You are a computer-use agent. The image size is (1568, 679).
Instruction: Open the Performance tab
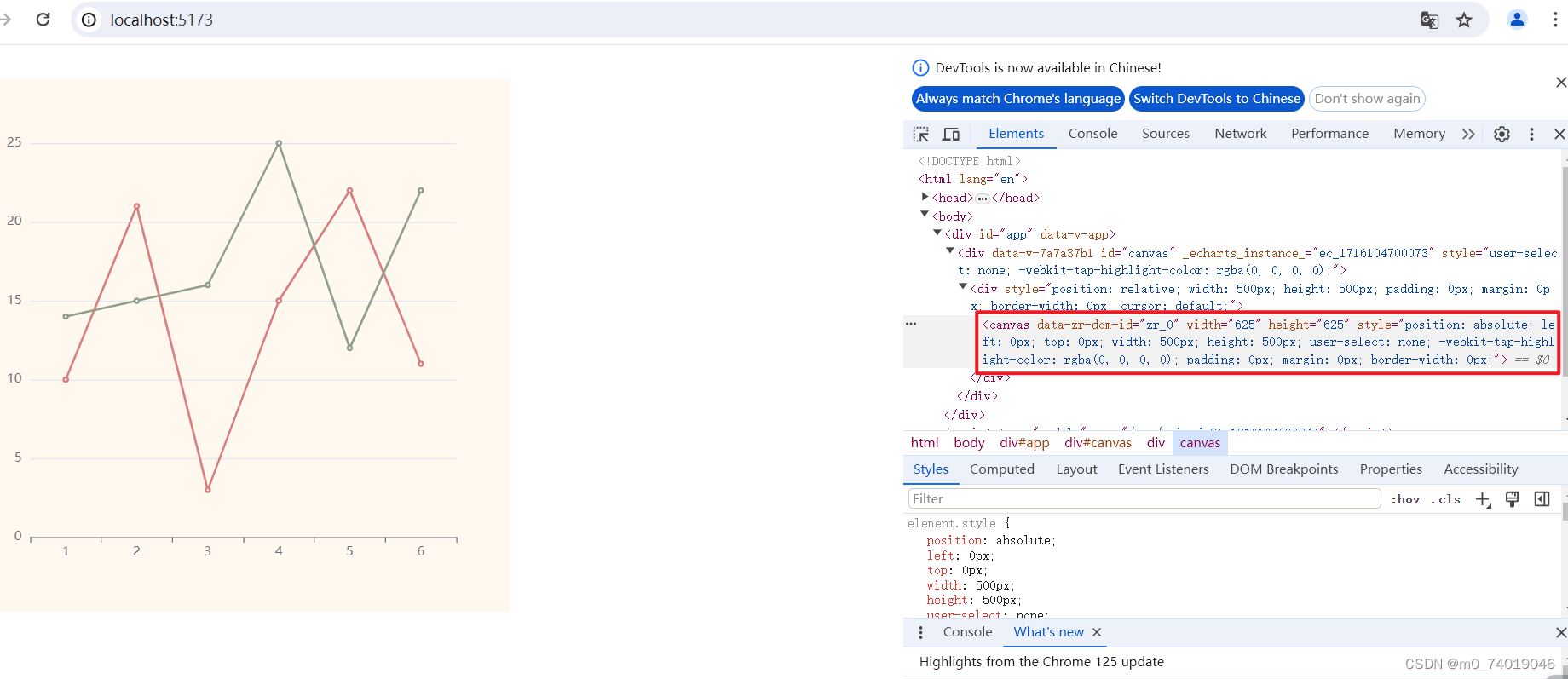pos(1329,134)
